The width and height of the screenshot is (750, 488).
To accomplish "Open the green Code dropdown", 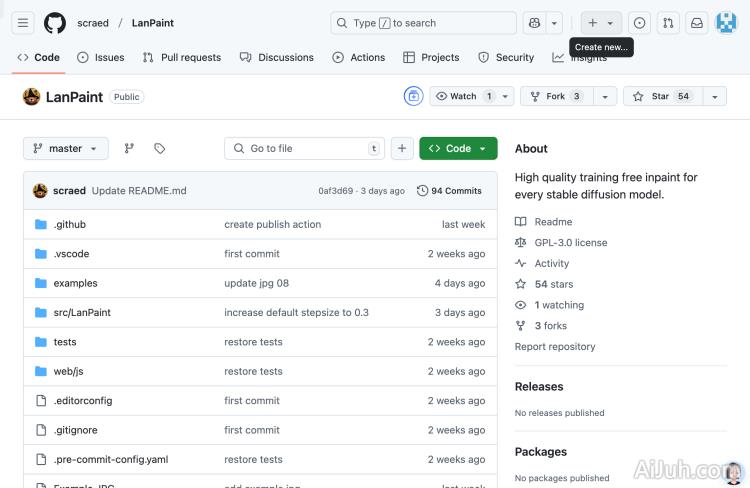I will tap(458, 148).
